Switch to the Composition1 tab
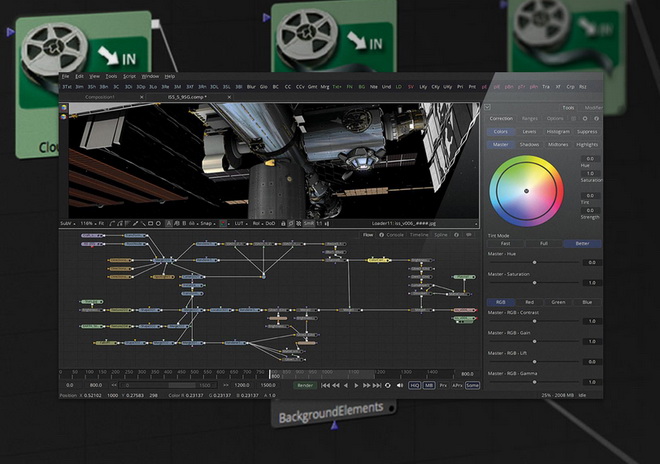This screenshot has height=464, width=660. [x=100, y=97]
